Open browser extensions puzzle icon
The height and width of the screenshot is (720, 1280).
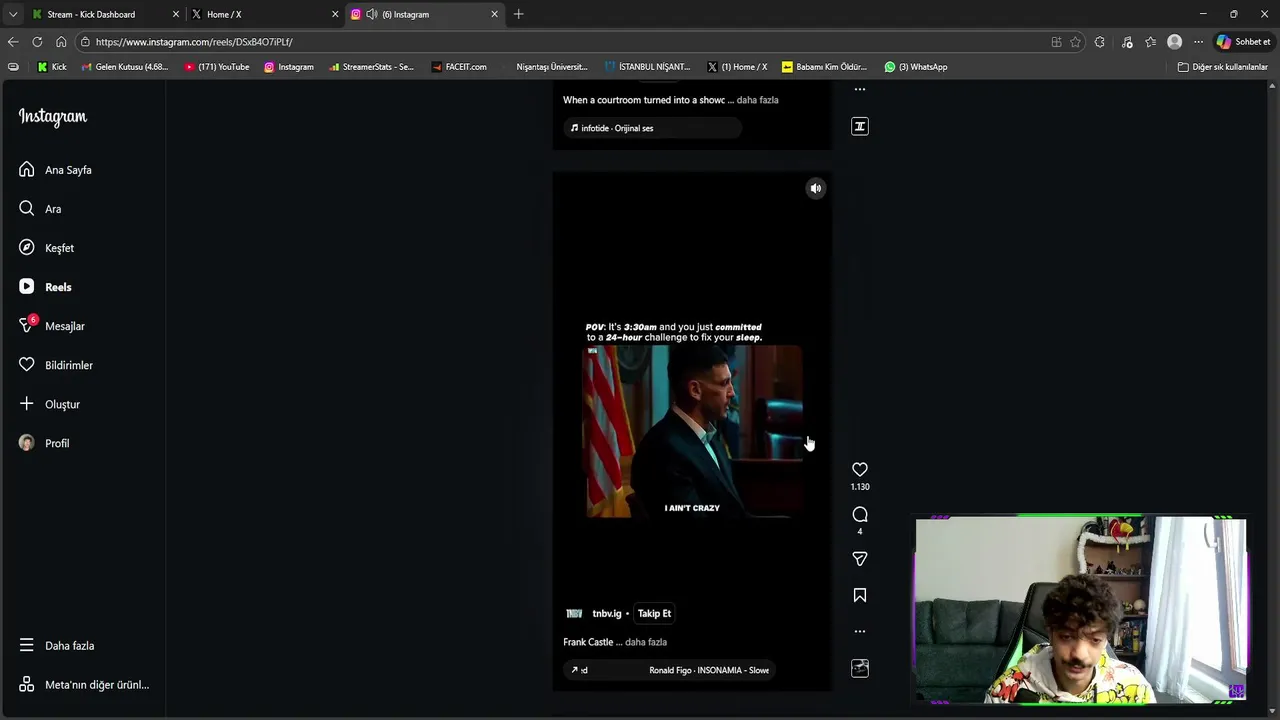1100,42
